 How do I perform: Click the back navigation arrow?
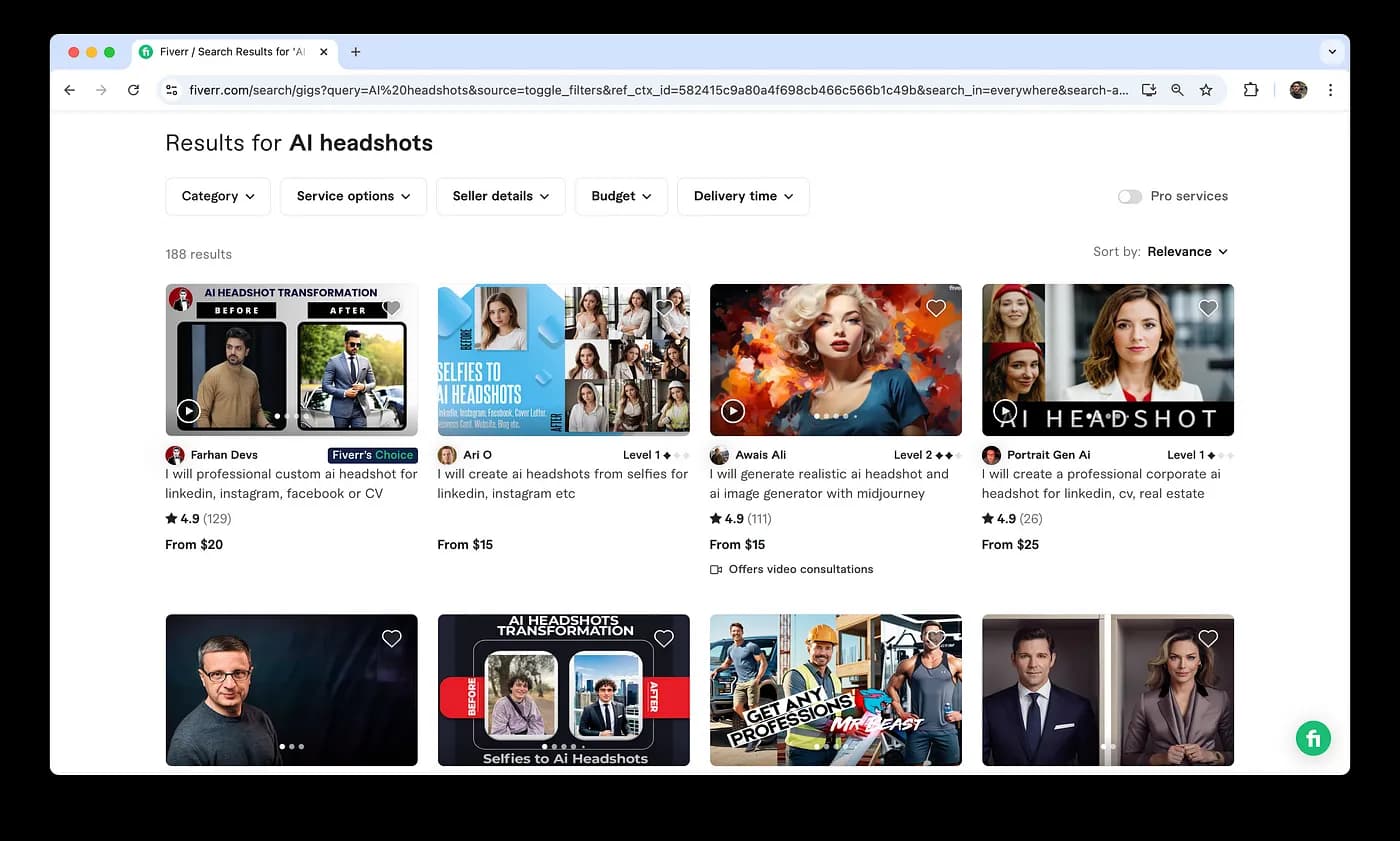tap(69, 90)
